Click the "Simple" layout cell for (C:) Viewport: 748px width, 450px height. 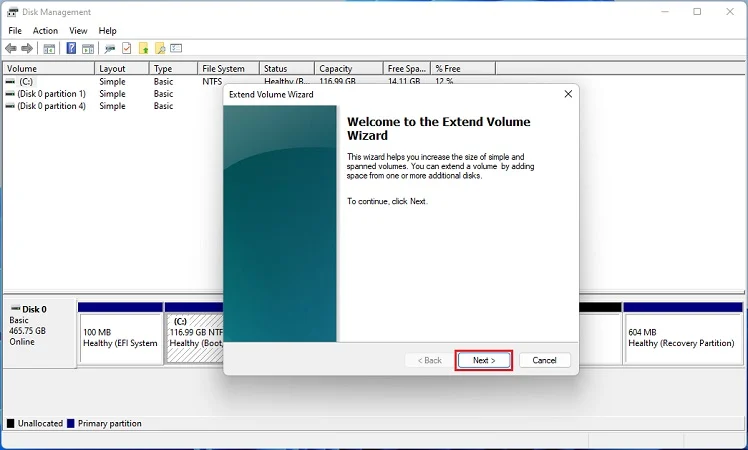(x=112, y=82)
